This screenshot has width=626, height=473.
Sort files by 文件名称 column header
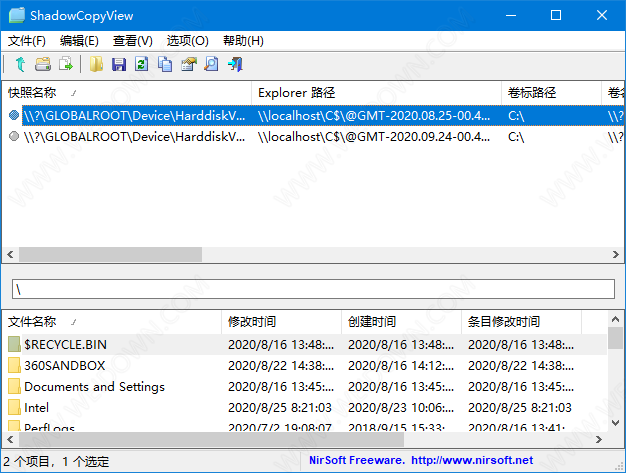click(112, 322)
